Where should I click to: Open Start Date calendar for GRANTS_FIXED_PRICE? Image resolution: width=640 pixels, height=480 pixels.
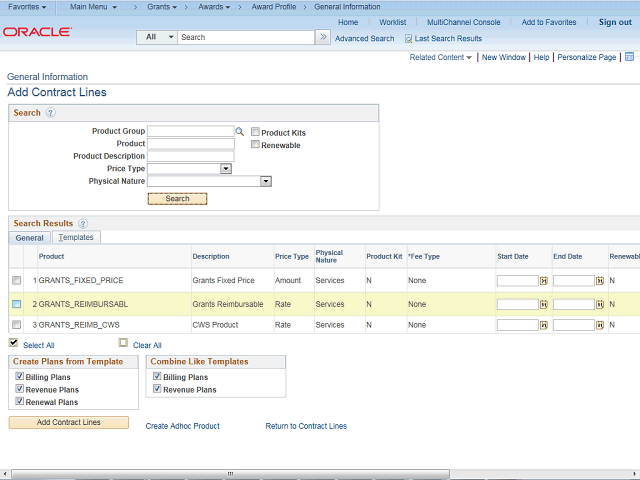[x=544, y=281]
